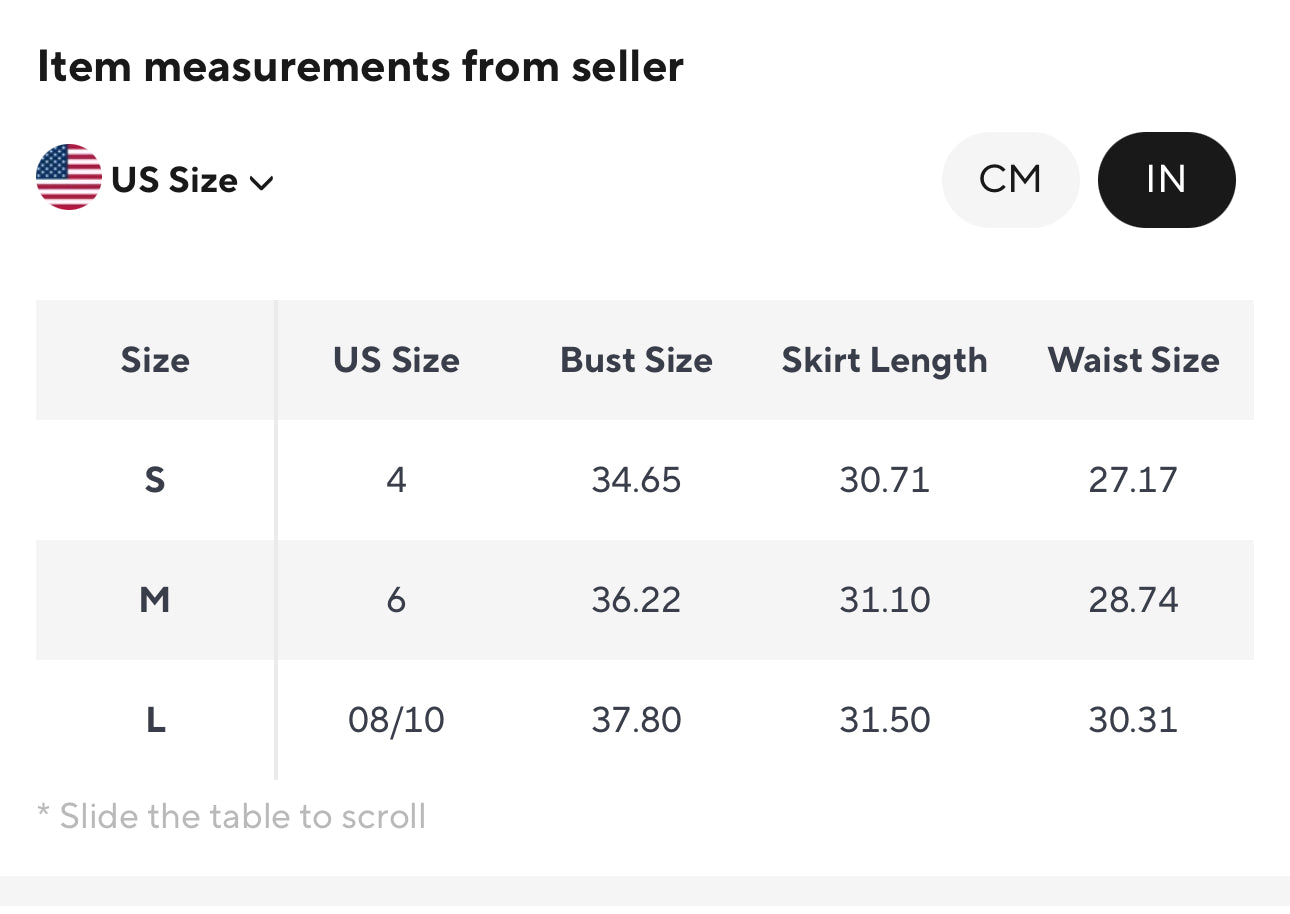
Task: Switch measurements to CM
Action: 1010,180
